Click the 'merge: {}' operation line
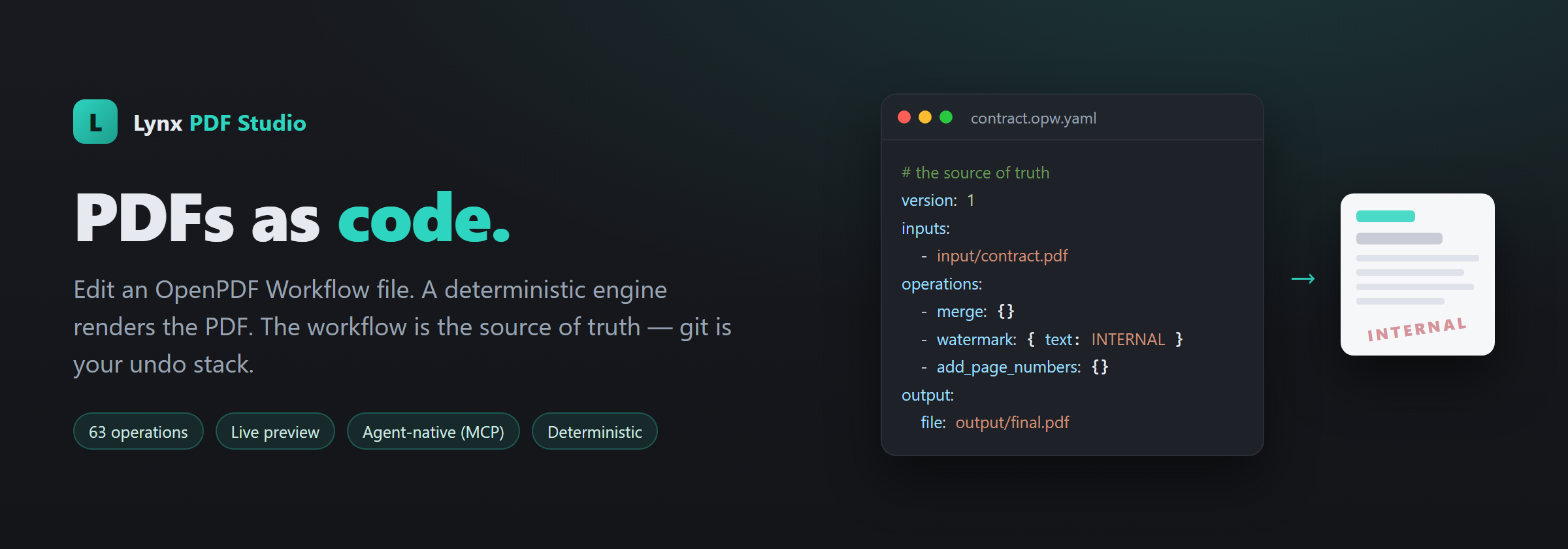The height and width of the screenshot is (549, 1568). [968, 311]
